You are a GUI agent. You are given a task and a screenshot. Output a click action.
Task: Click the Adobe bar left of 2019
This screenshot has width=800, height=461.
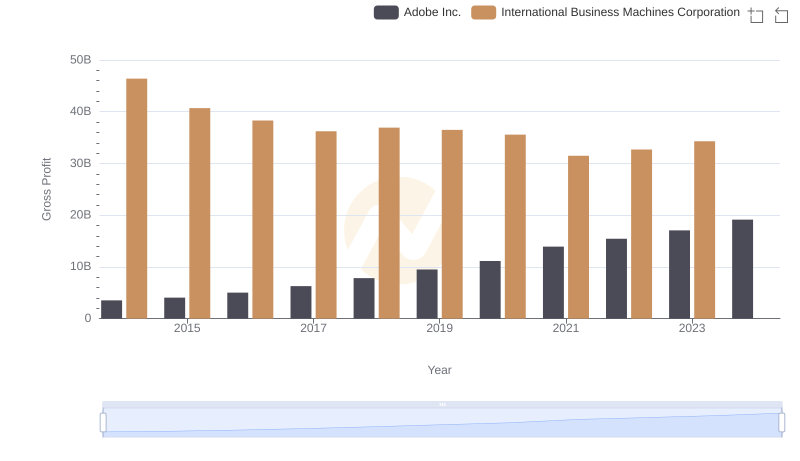coord(427,294)
